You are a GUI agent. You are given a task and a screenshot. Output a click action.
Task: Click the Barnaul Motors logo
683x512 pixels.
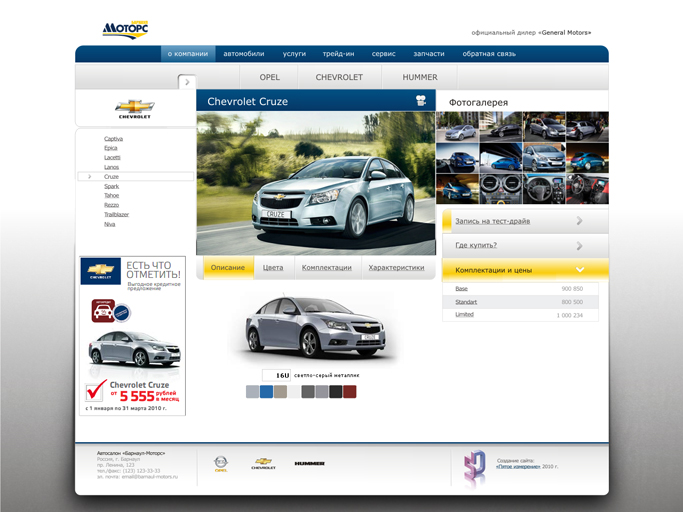(125, 30)
